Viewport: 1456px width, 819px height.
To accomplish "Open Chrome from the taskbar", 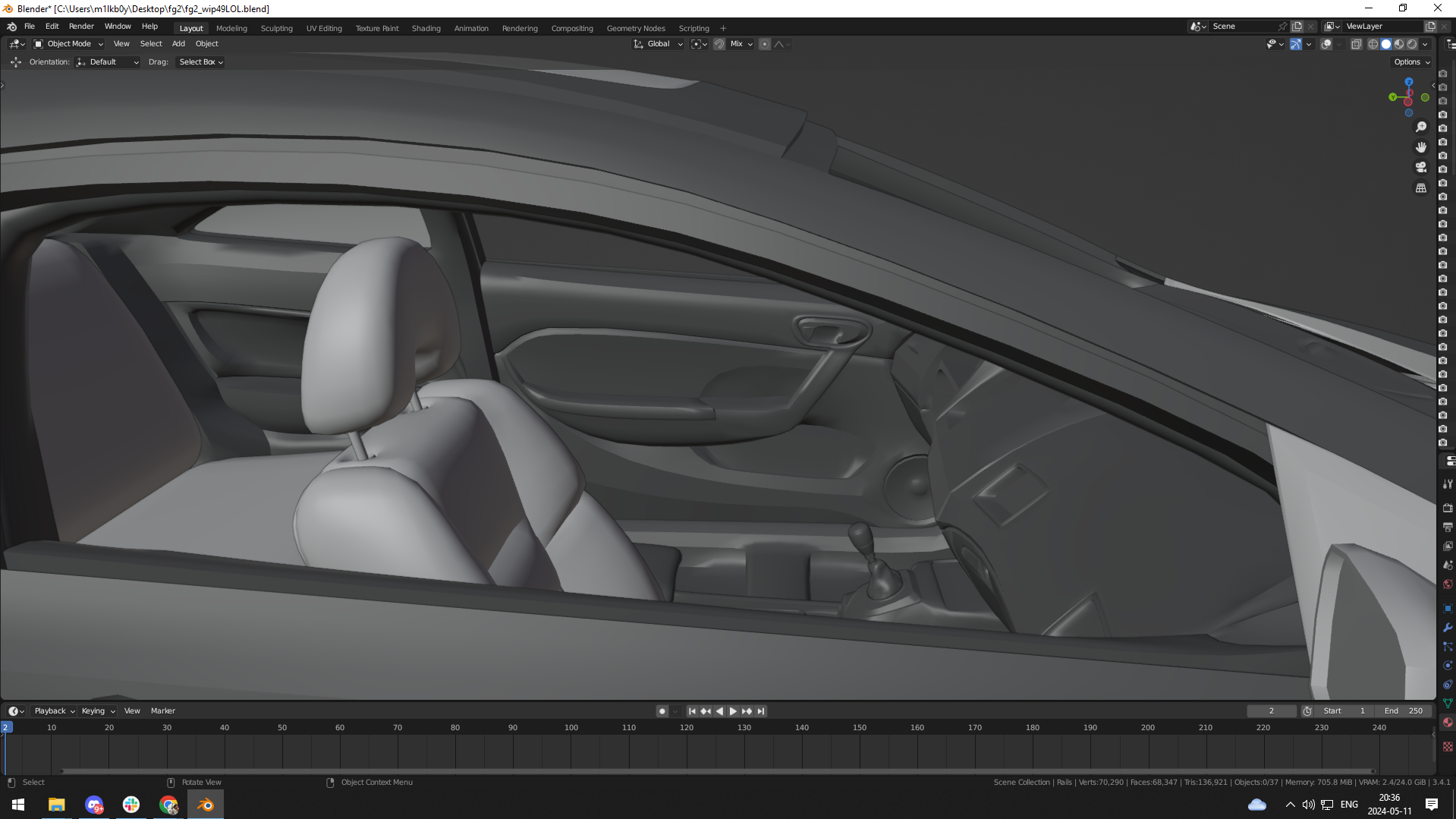I will point(168,805).
